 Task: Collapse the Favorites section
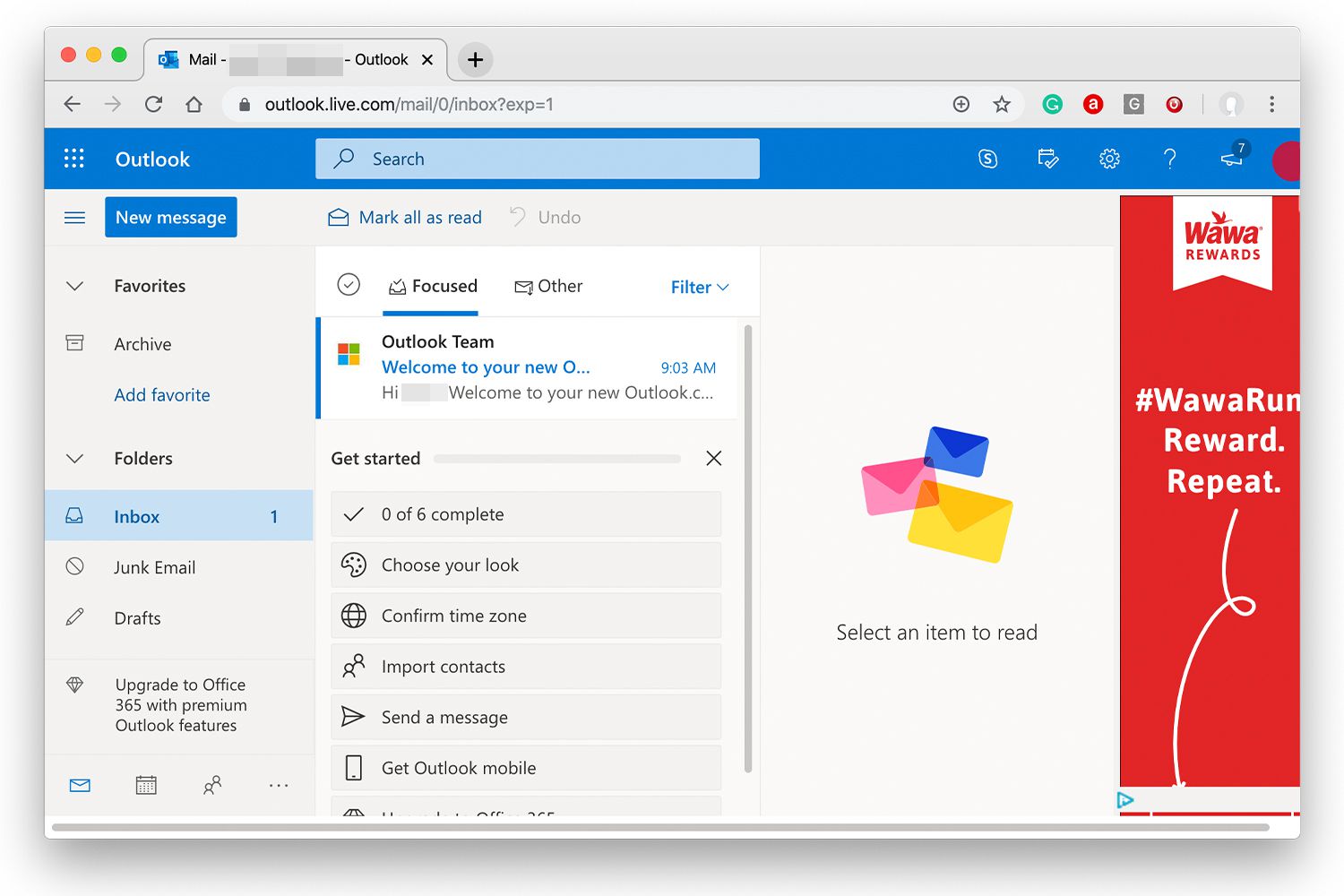click(75, 287)
